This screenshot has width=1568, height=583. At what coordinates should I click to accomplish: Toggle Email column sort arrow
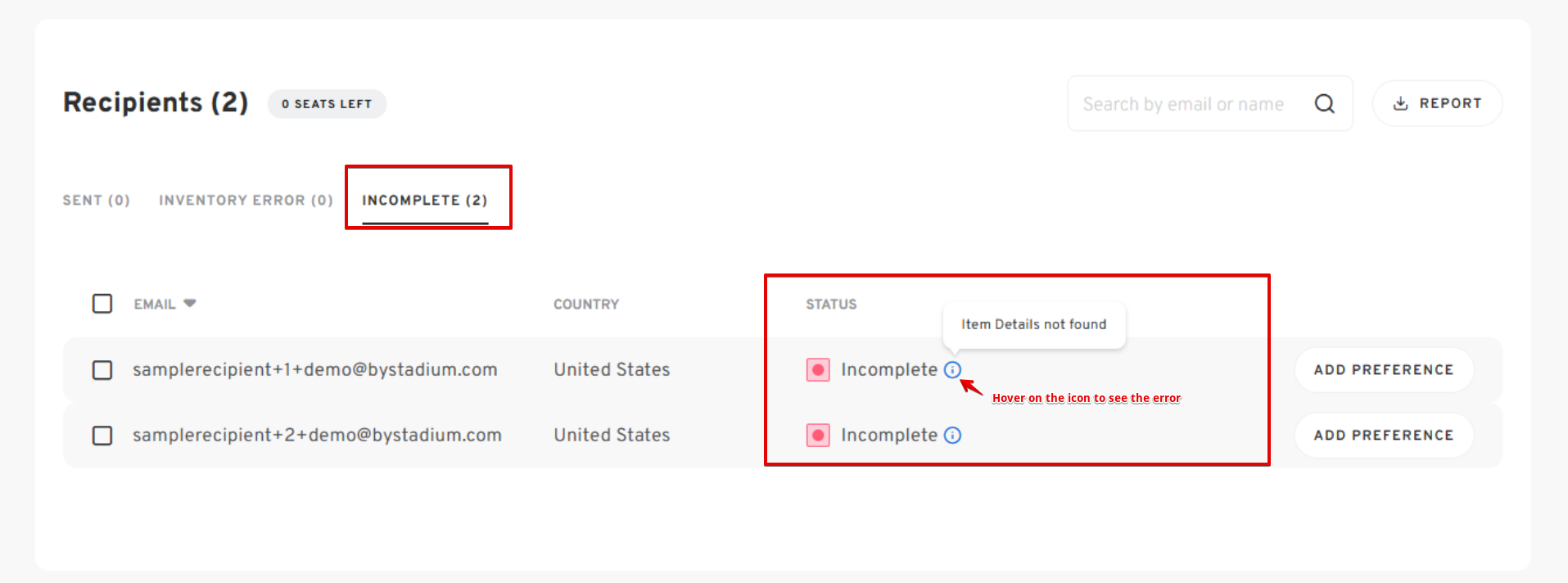pyautogui.click(x=190, y=303)
